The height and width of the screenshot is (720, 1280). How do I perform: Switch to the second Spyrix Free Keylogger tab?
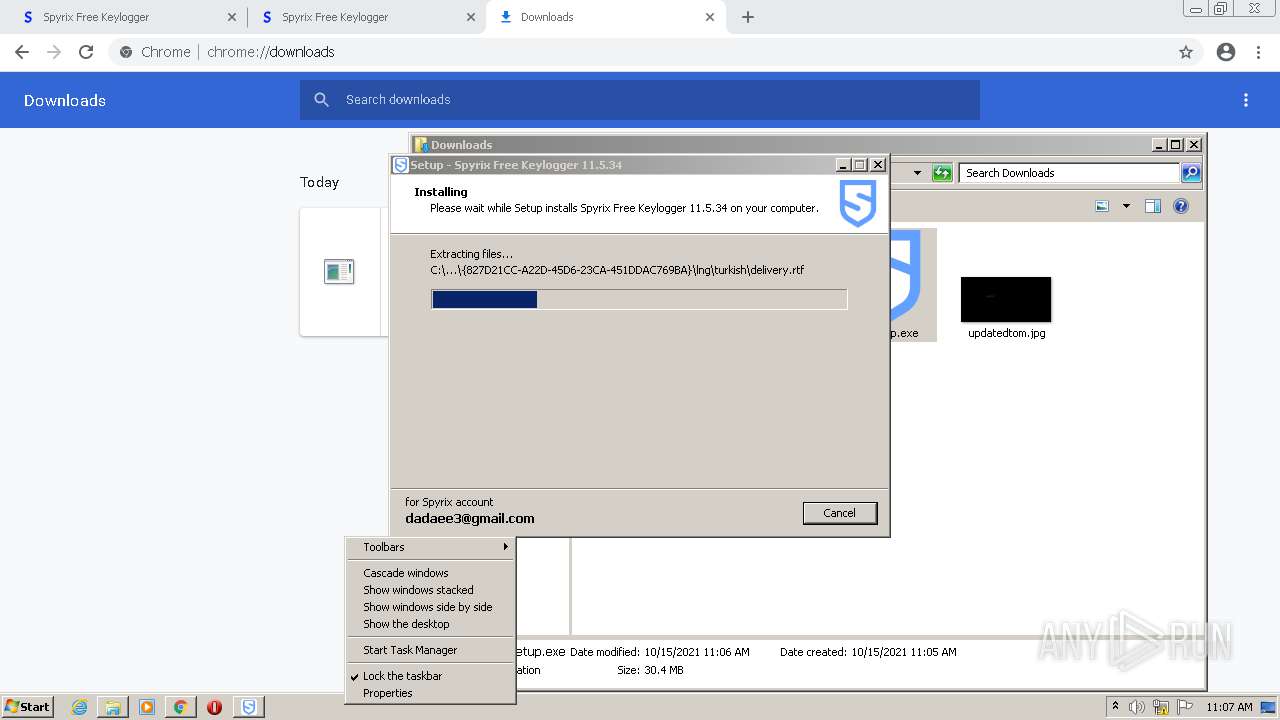tap(366, 17)
